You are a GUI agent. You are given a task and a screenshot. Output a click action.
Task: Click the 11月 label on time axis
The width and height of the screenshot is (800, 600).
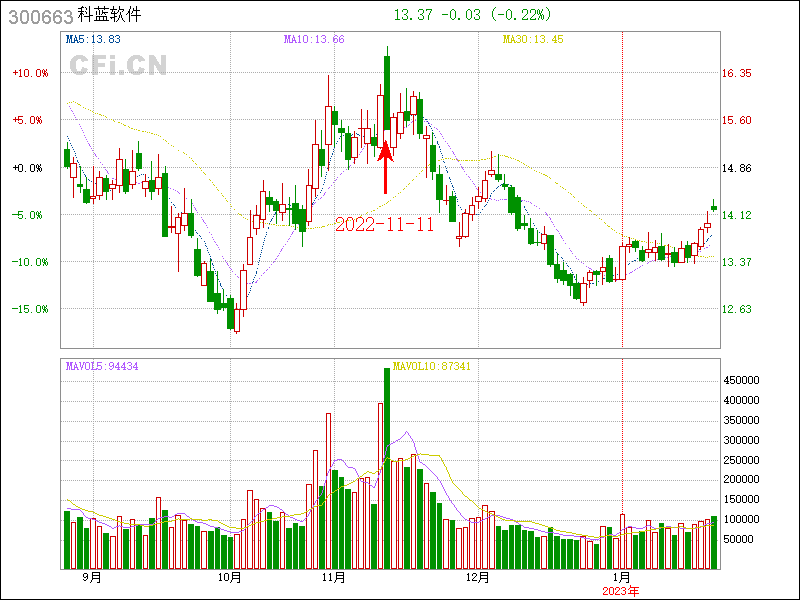[334, 578]
